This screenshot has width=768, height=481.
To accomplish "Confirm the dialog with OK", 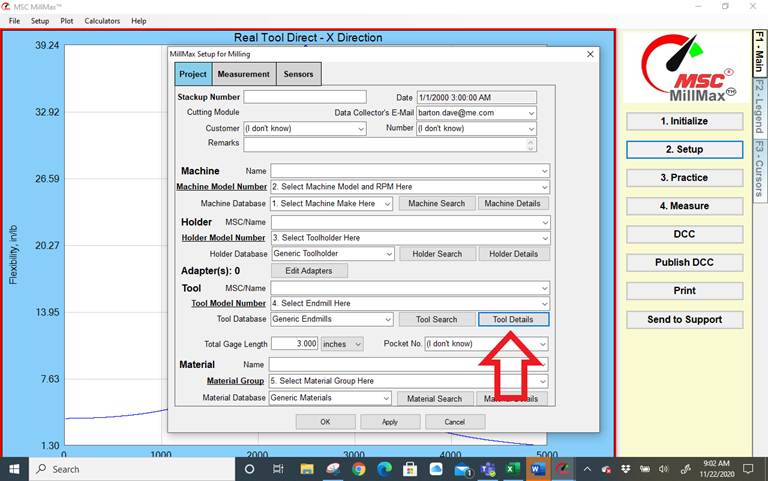I will click(x=325, y=422).
